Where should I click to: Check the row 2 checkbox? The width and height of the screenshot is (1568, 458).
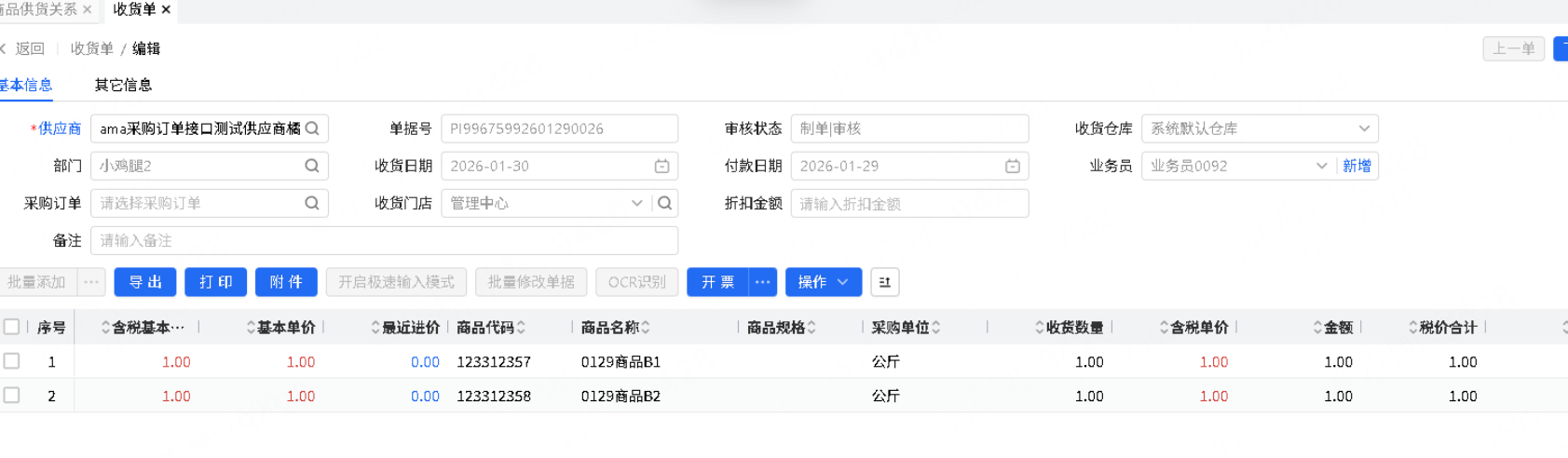pos(12,396)
